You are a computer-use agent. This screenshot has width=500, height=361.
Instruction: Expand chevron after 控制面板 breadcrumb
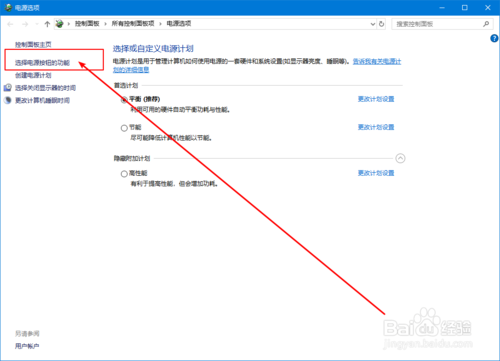(105, 24)
